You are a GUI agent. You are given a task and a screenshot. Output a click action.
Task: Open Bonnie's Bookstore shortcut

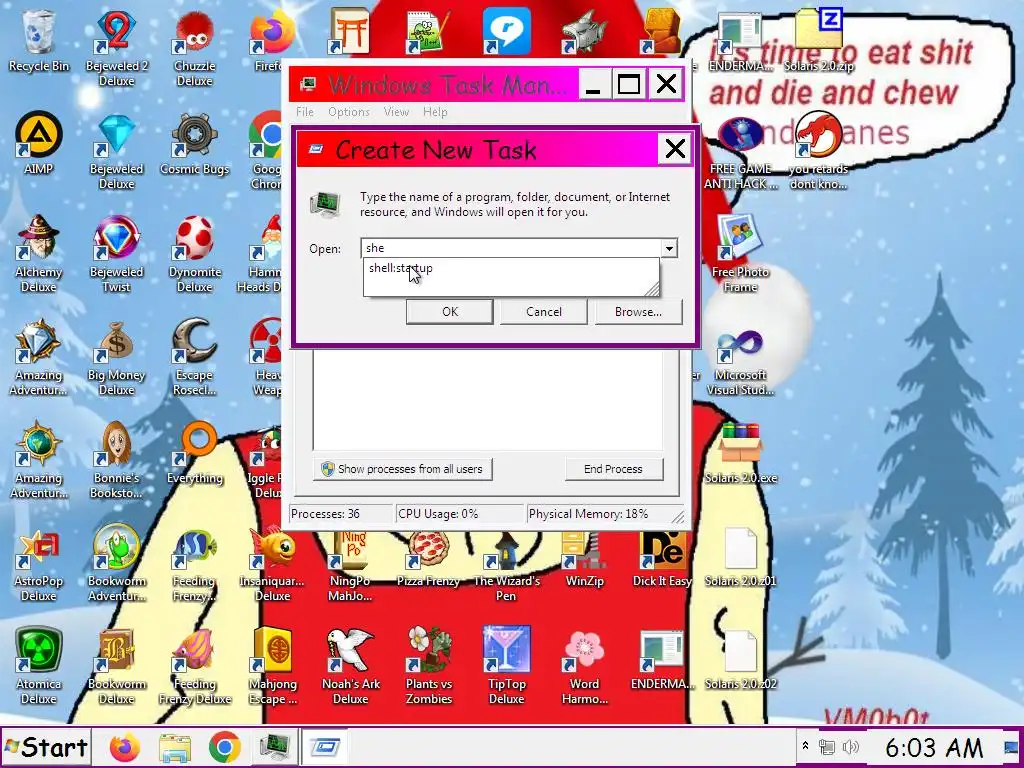coord(116,460)
